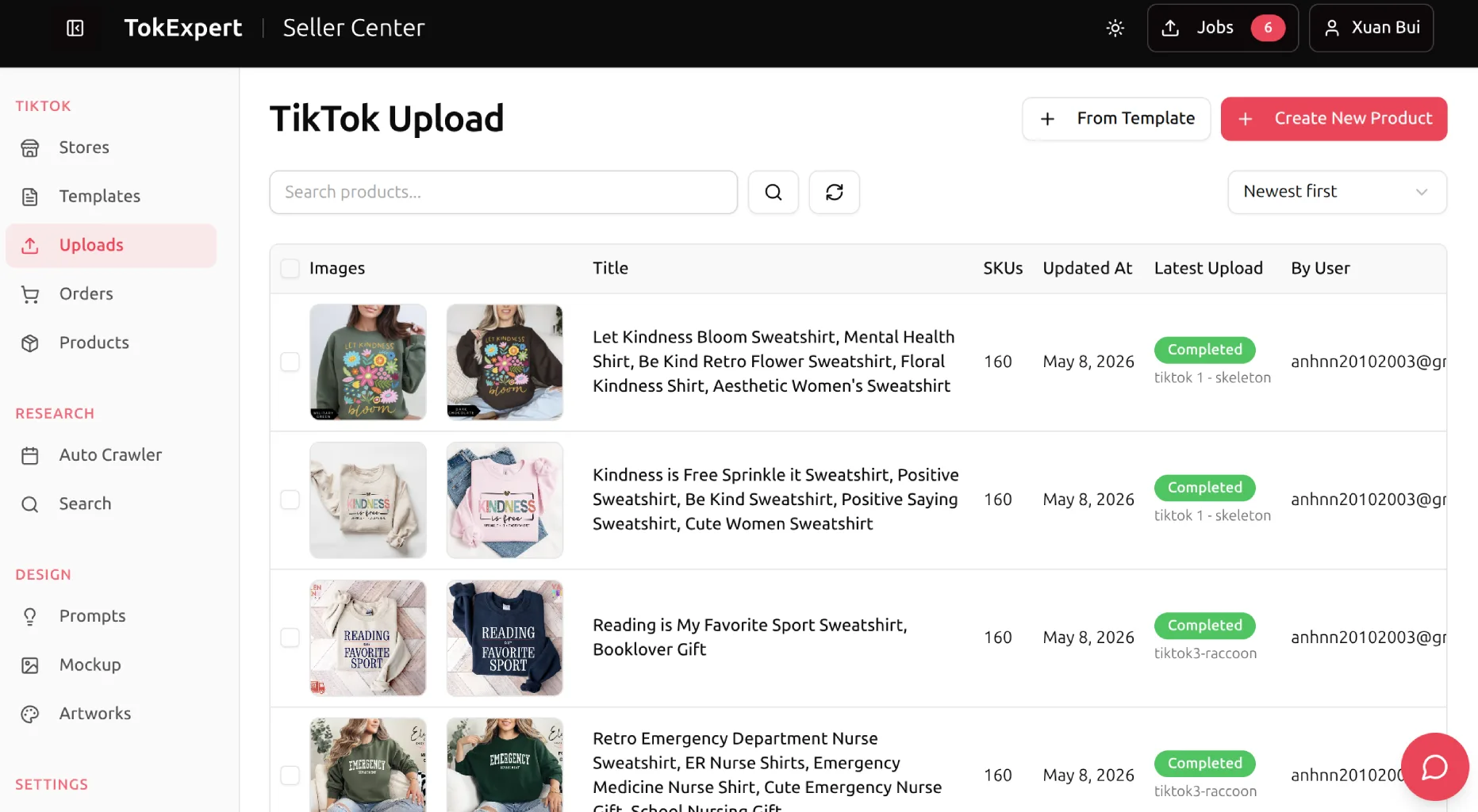Open the Jobs queue button
This screenshot has height=812, width=1478.
click(1222, 28)
